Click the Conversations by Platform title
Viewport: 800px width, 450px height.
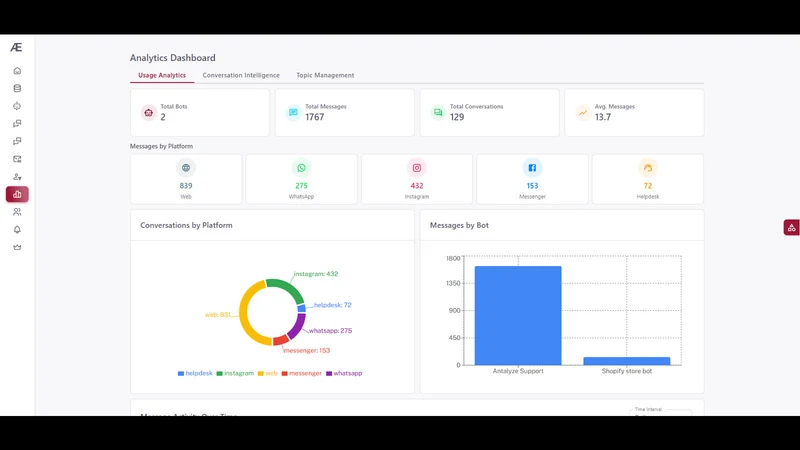coord(186,225)
